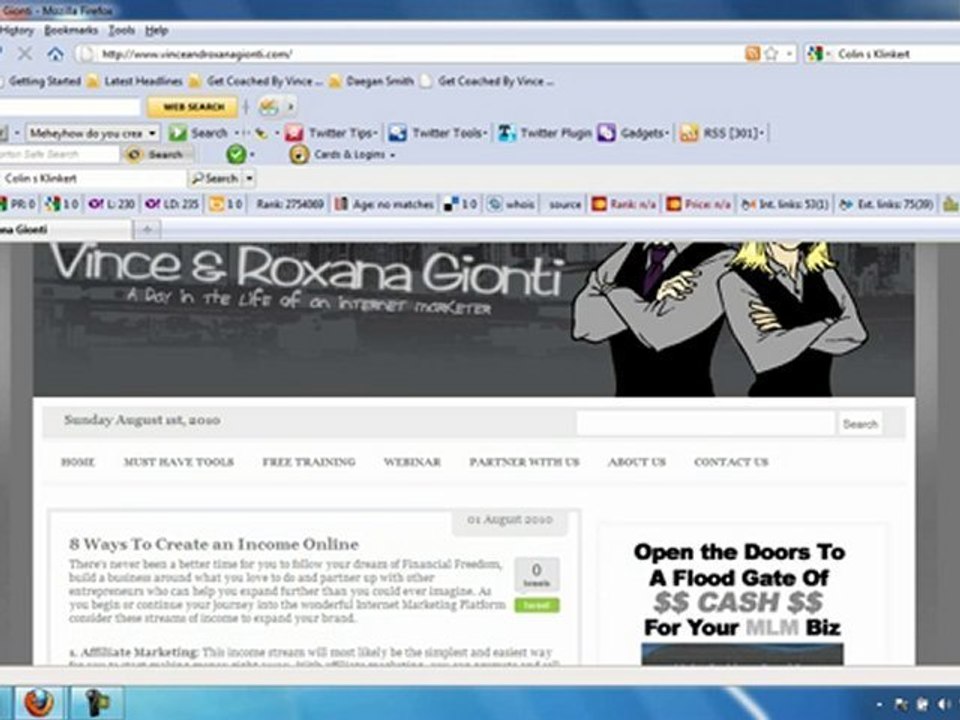Image resolution: width=960 pixels, height=720 pixels.
Task: Click the Open the Doors To Flood Gate ad
Action: [x=740, y=602]
